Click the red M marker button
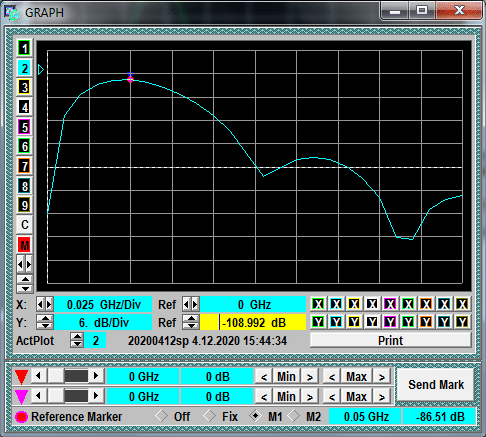Image resolution: width=486 pixels, height=437 pixels. pos(24,245)
